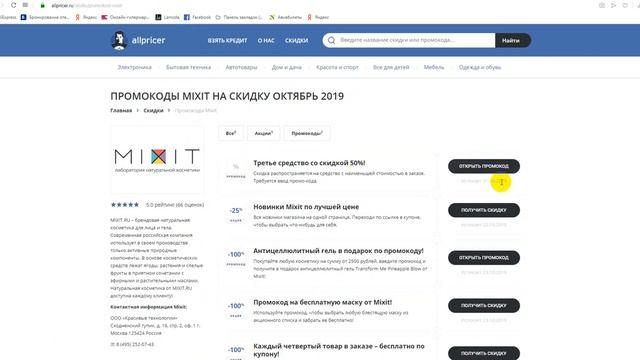Click the magnifier icon in search box
Viewport: 640px width, 360px height.
[331, 40]
